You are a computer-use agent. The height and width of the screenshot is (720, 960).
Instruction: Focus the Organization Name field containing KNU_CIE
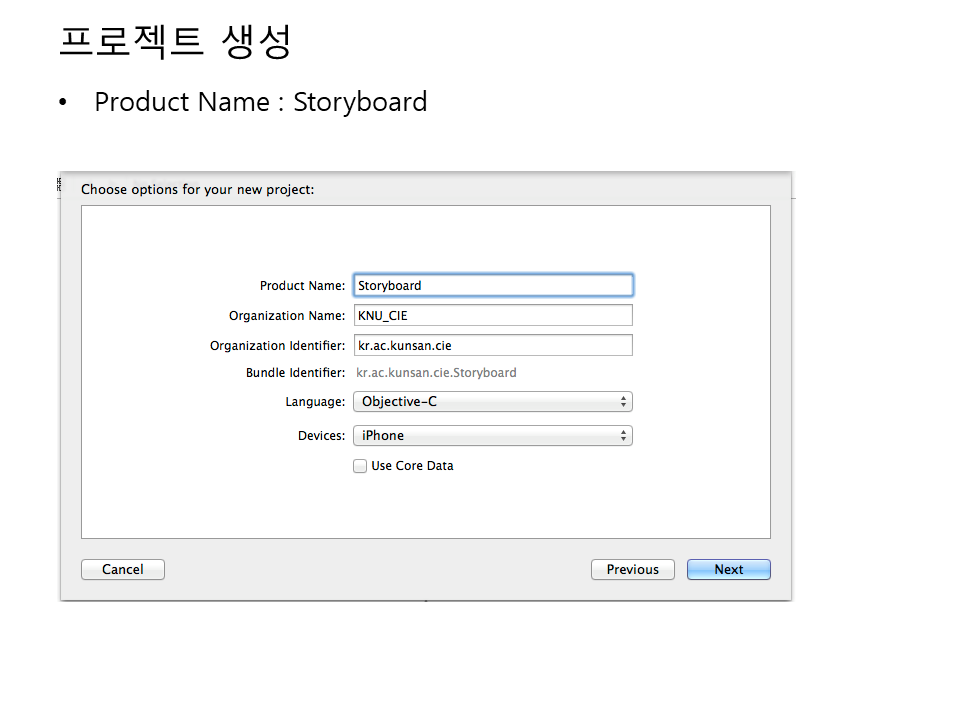pos(492,315)
